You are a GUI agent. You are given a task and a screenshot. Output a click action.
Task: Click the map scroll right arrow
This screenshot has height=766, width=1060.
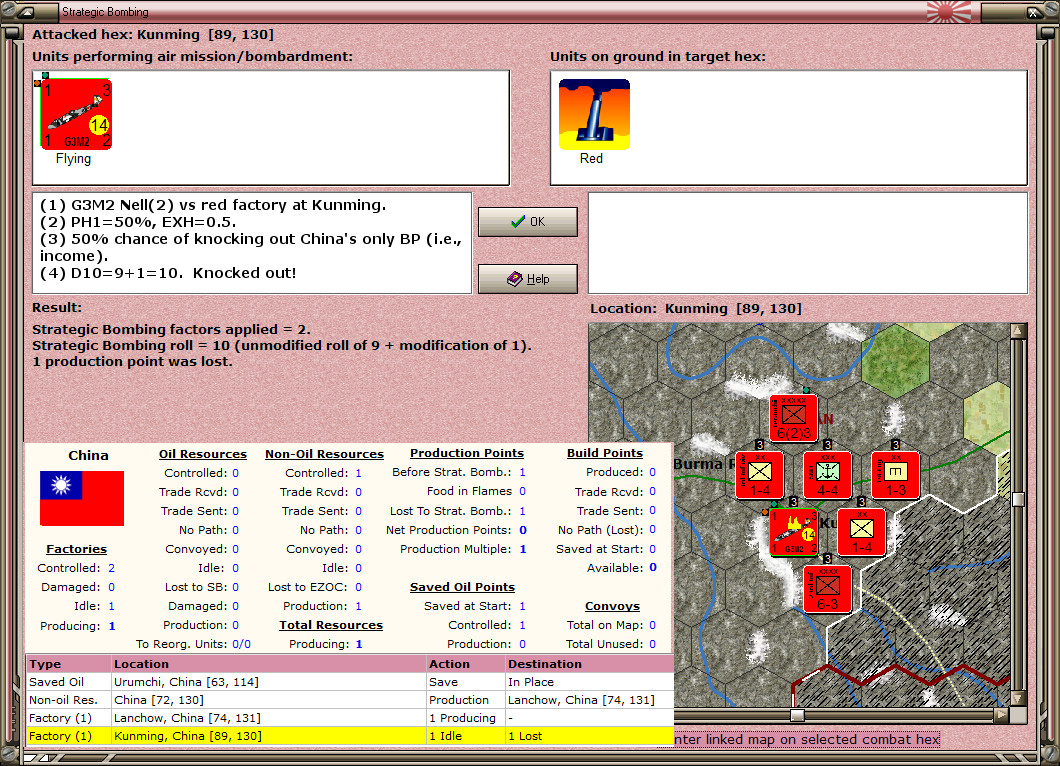1001,715
